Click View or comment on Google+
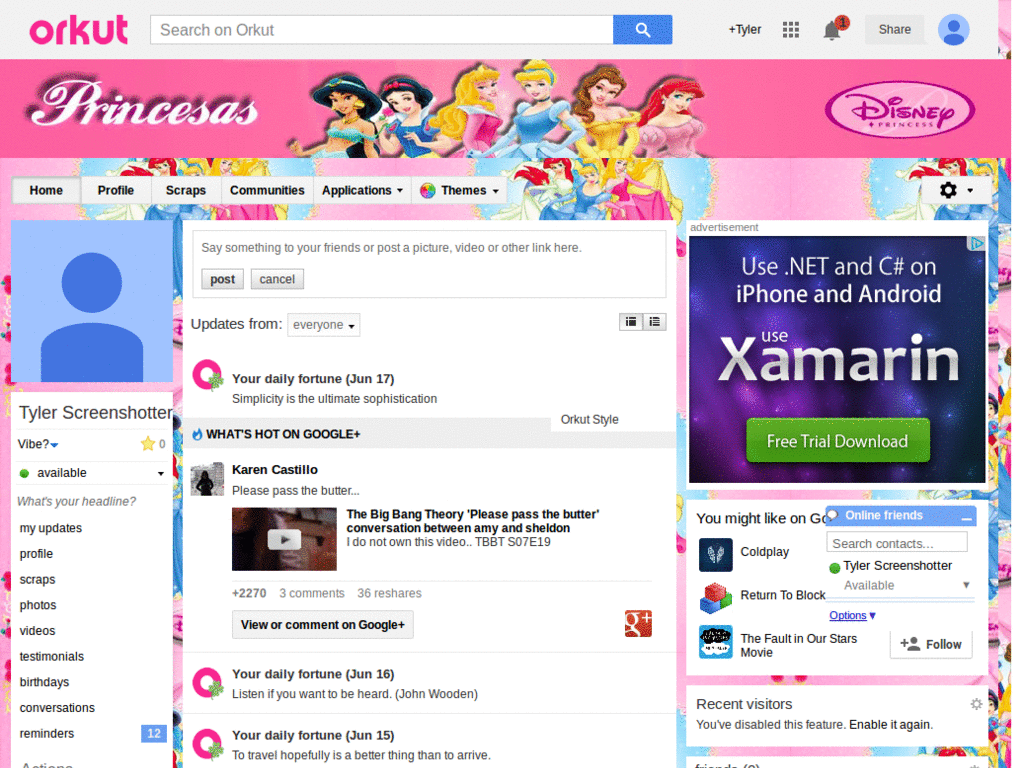 (x=323, y=625)
